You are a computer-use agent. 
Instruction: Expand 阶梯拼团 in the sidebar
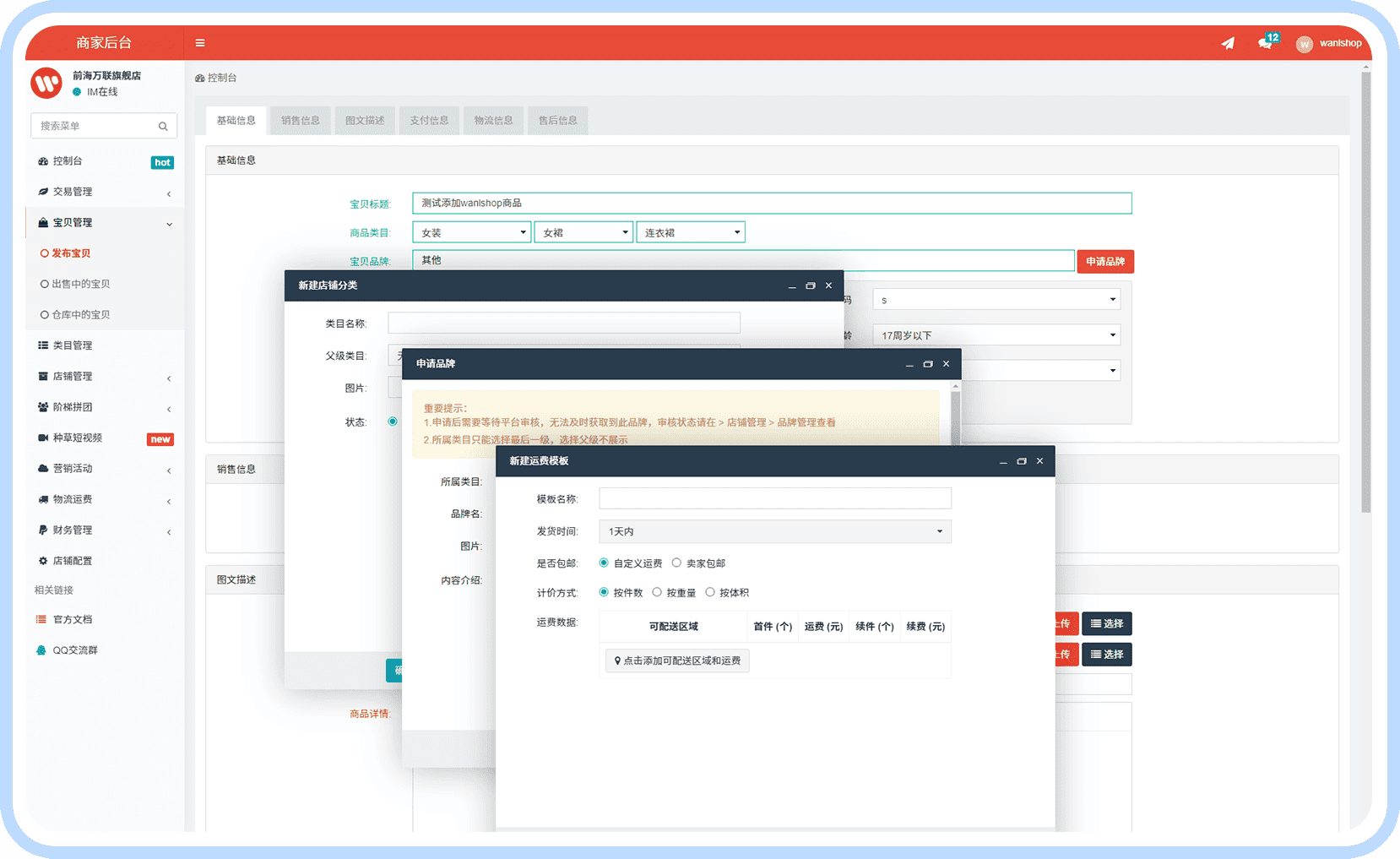point(105,407)
